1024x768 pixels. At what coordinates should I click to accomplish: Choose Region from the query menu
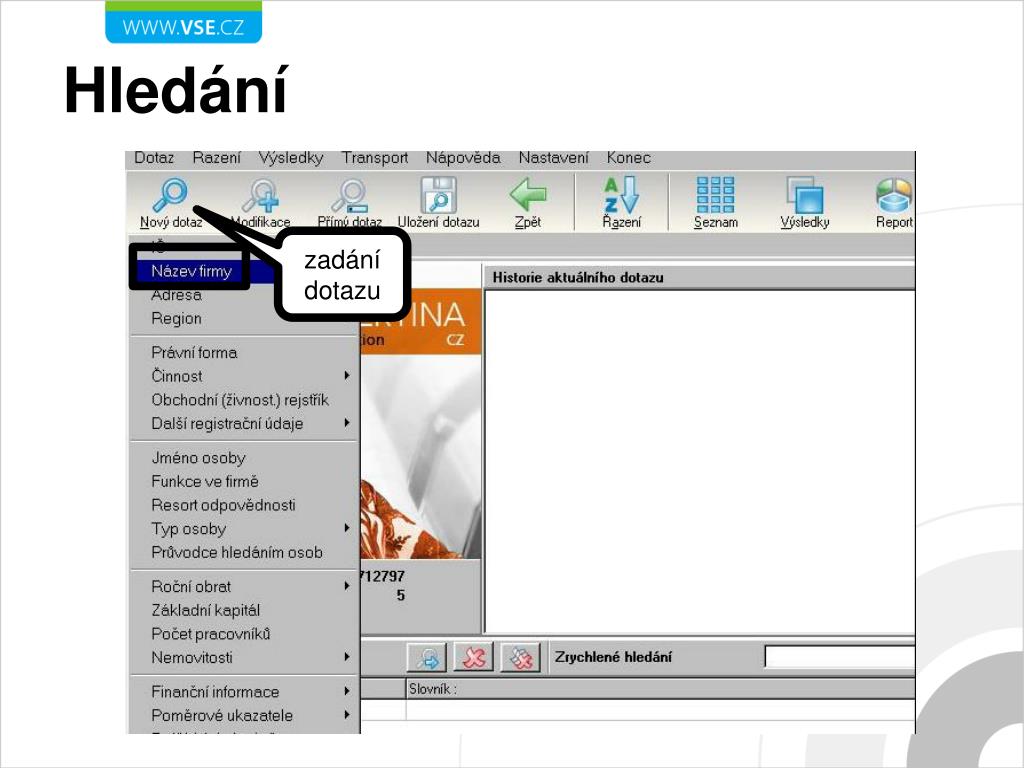coord(176,319)
